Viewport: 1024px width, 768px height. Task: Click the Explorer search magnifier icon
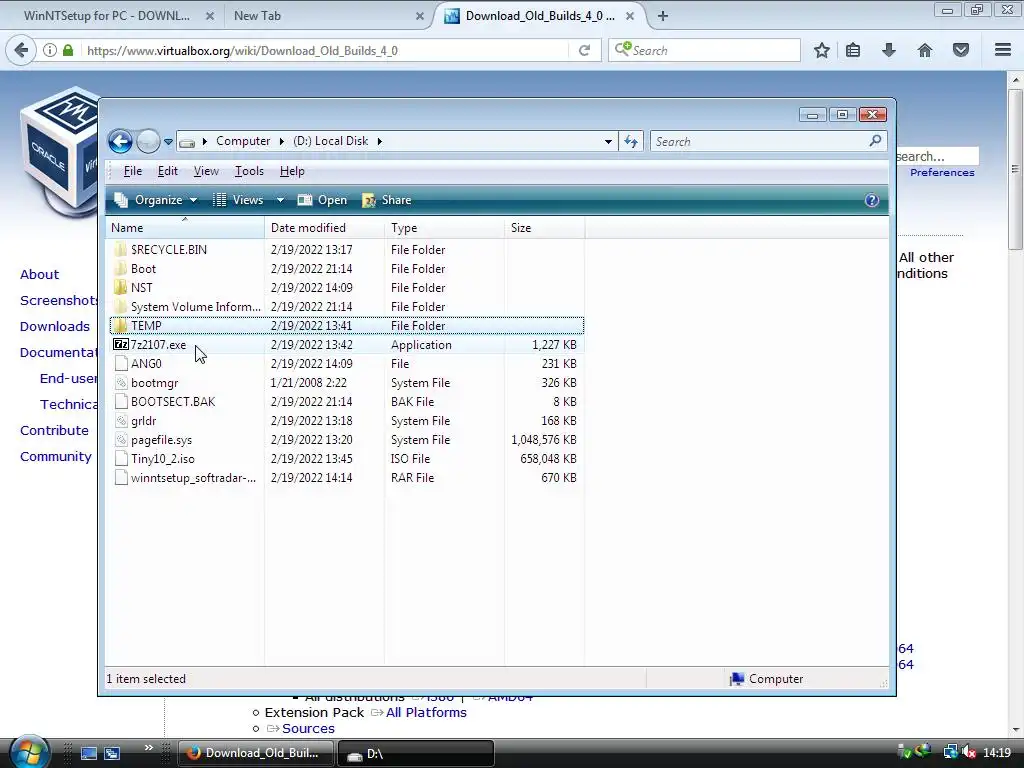coord(875,140)
